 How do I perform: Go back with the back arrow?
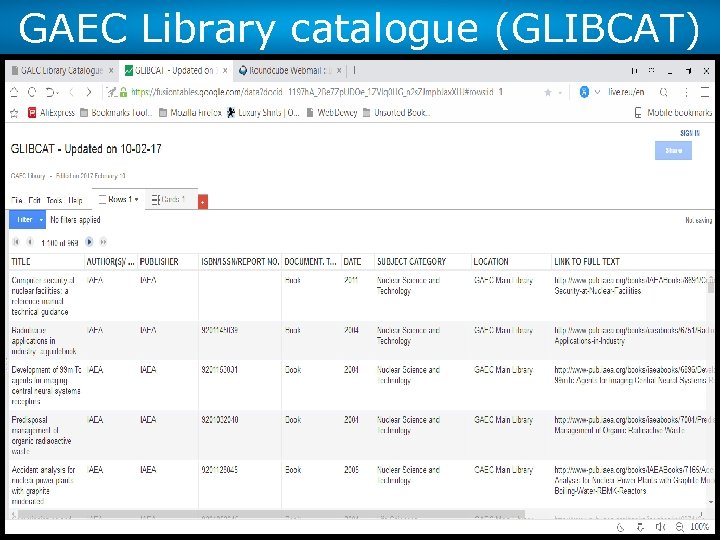(71, 92)
